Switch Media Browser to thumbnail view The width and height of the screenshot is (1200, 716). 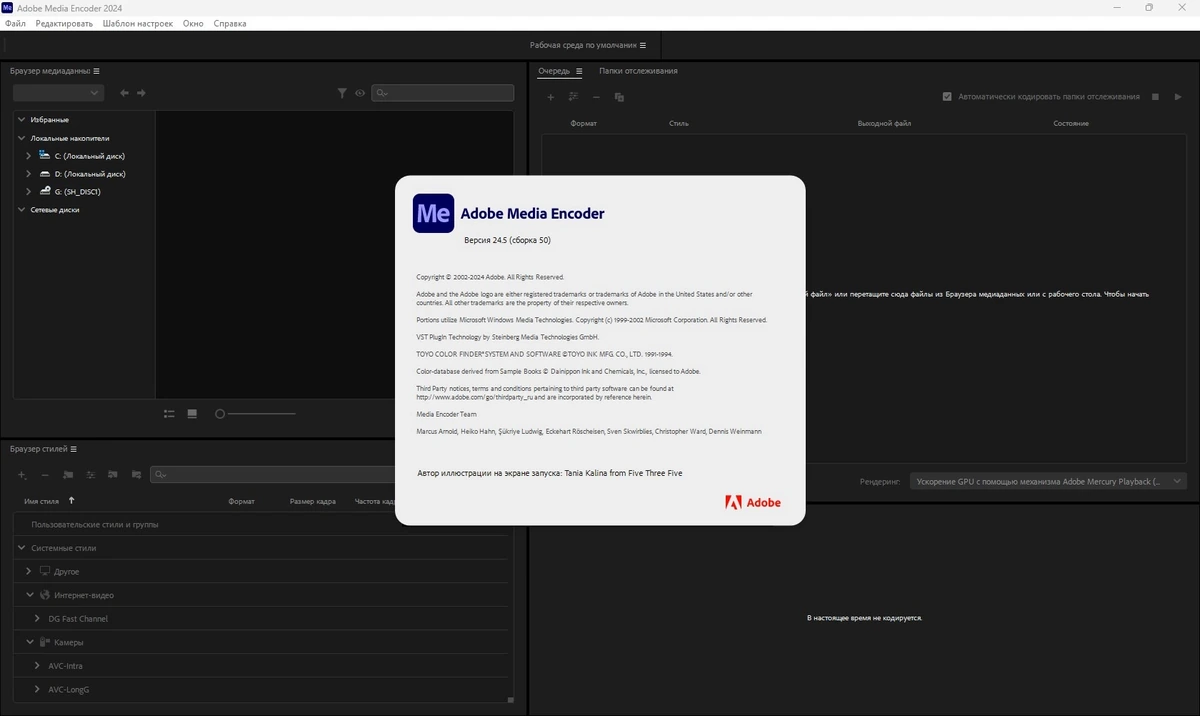coord(192,414)
